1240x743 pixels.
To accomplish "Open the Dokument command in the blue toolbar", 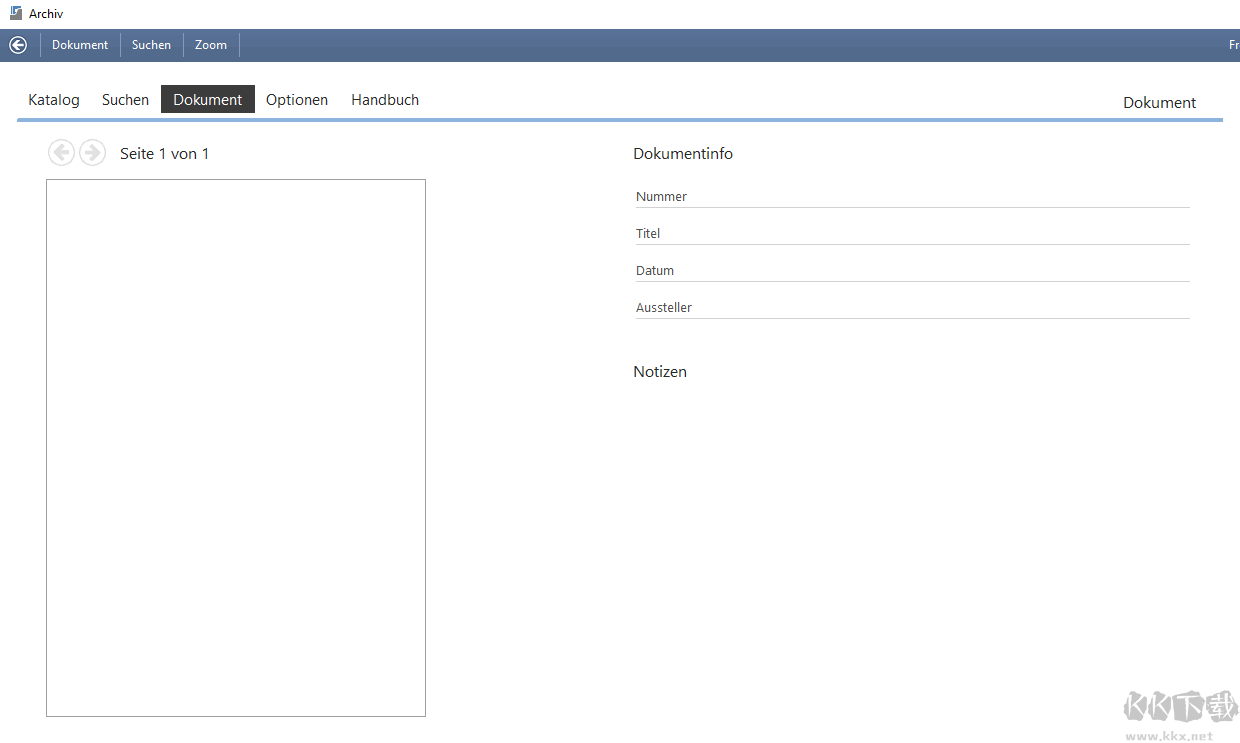I will click(x=80, y=44).
